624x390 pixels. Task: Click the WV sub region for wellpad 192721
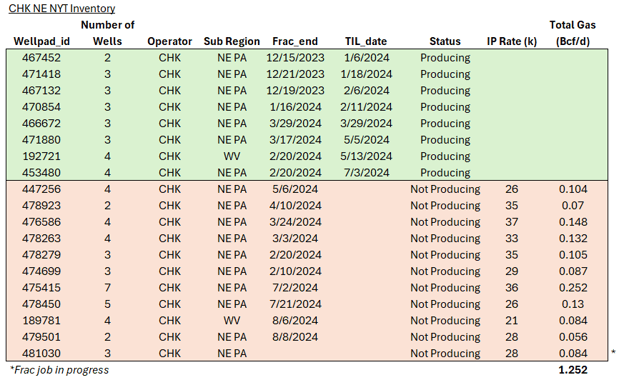[x=232, y=156]
